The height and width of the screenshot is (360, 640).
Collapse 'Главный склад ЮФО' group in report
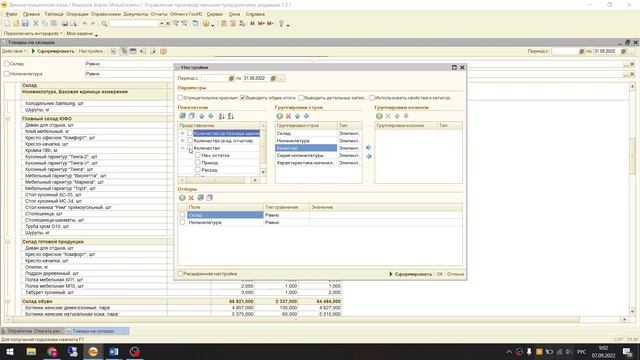(x=7, y=119)
